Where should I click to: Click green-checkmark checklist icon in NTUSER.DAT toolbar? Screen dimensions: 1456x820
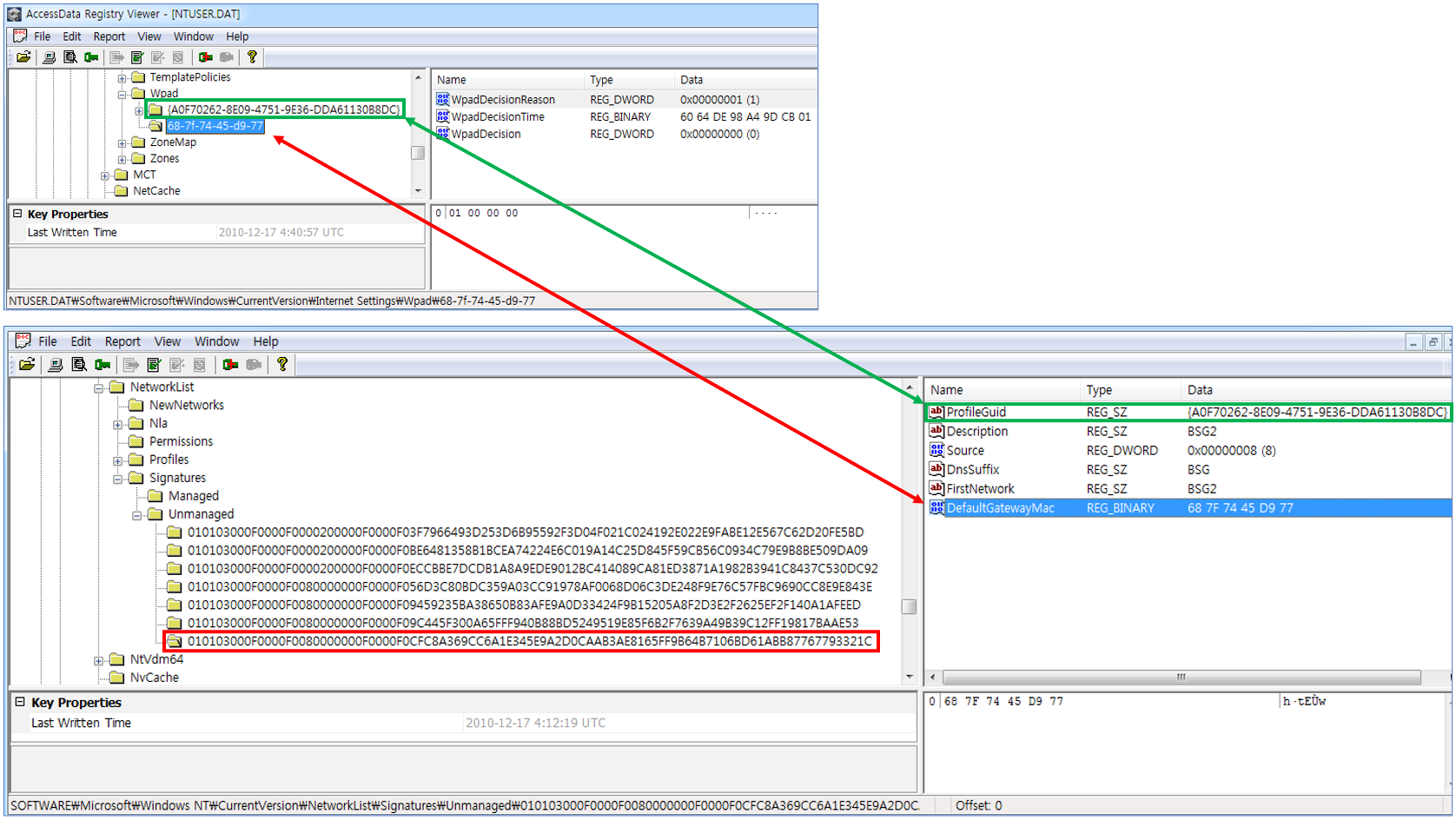[x=136, y=57]
